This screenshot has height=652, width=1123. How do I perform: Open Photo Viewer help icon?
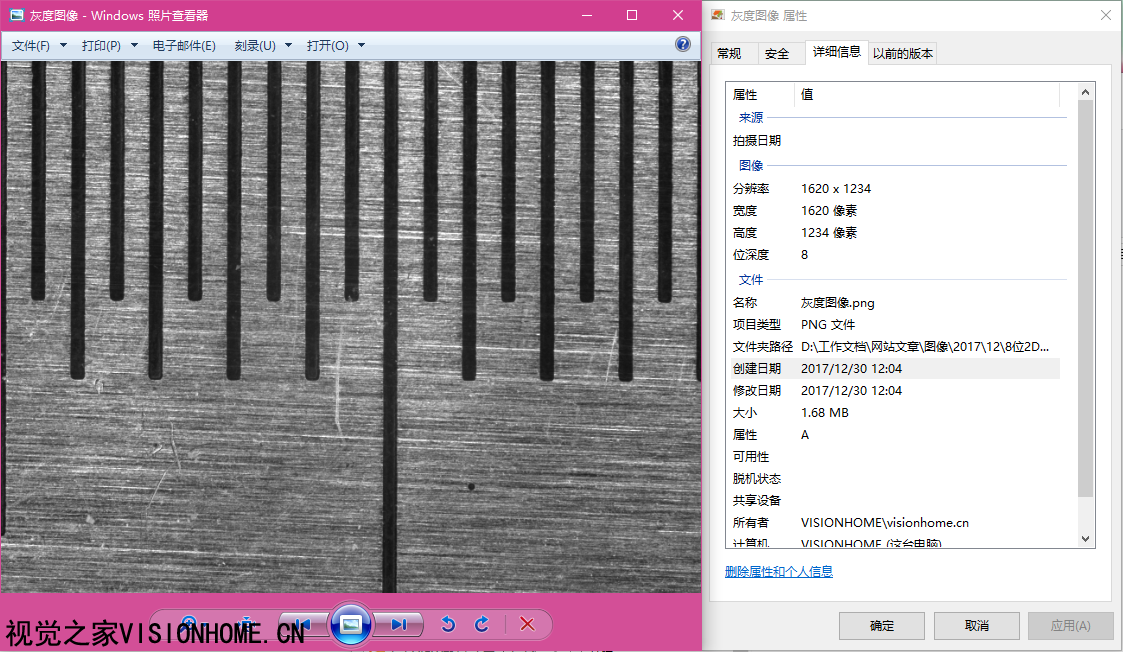[683, 45]
